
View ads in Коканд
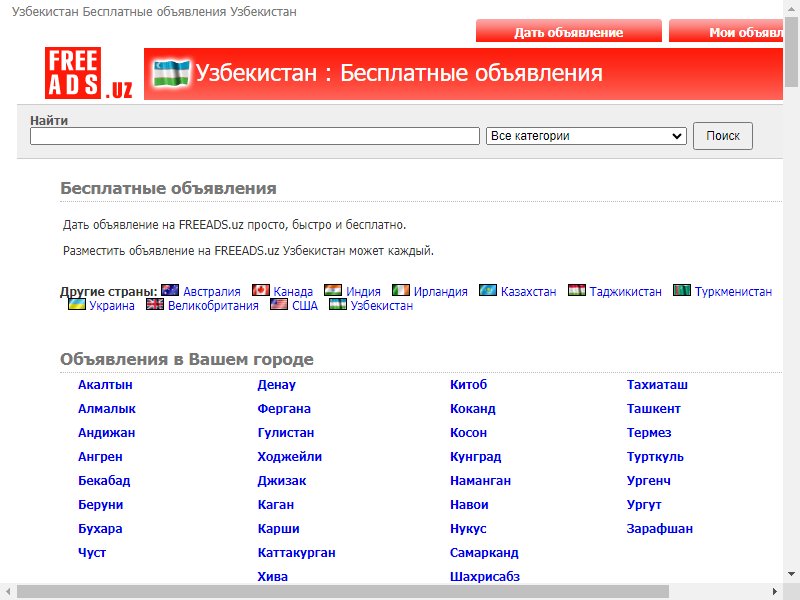pyautogui.click(x=472, y=409)
